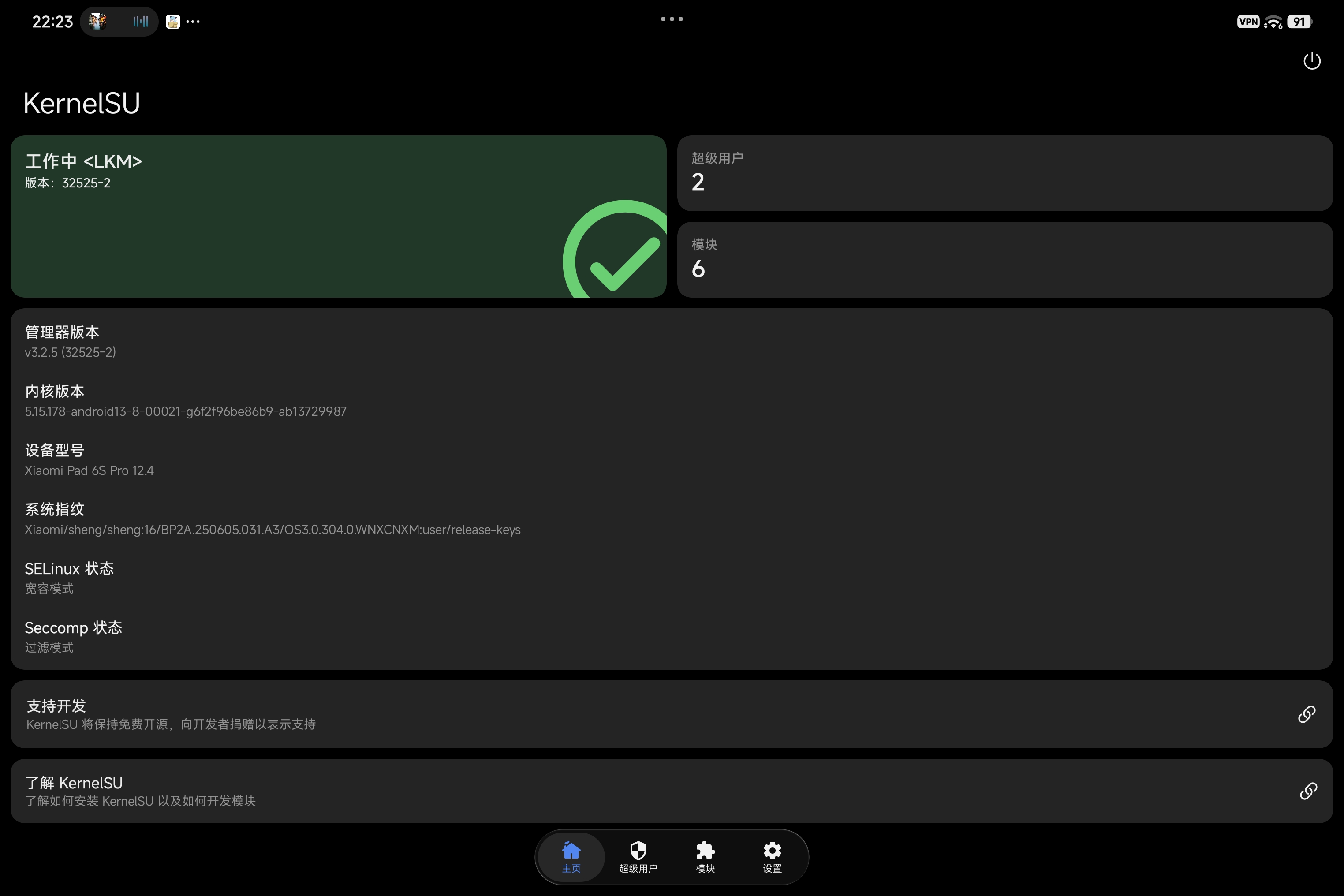Image resolution: width=1344 pixels, height=896 pixels.
Task: Select the 版本: 32525-2 text
Action: click(67, 183)
